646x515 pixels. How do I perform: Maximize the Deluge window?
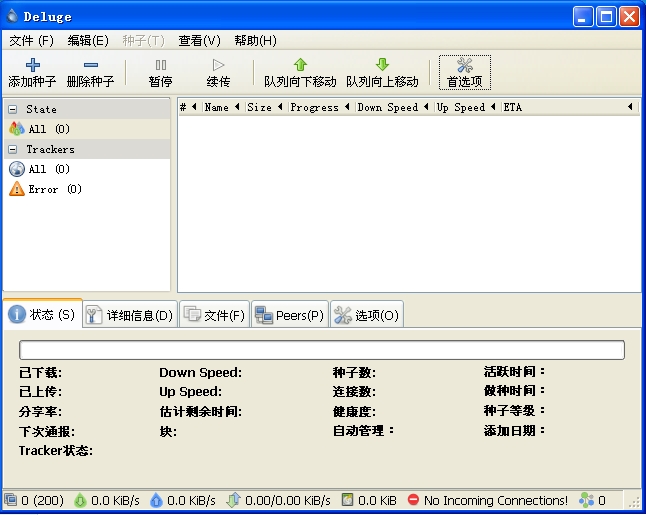[606, 17]
